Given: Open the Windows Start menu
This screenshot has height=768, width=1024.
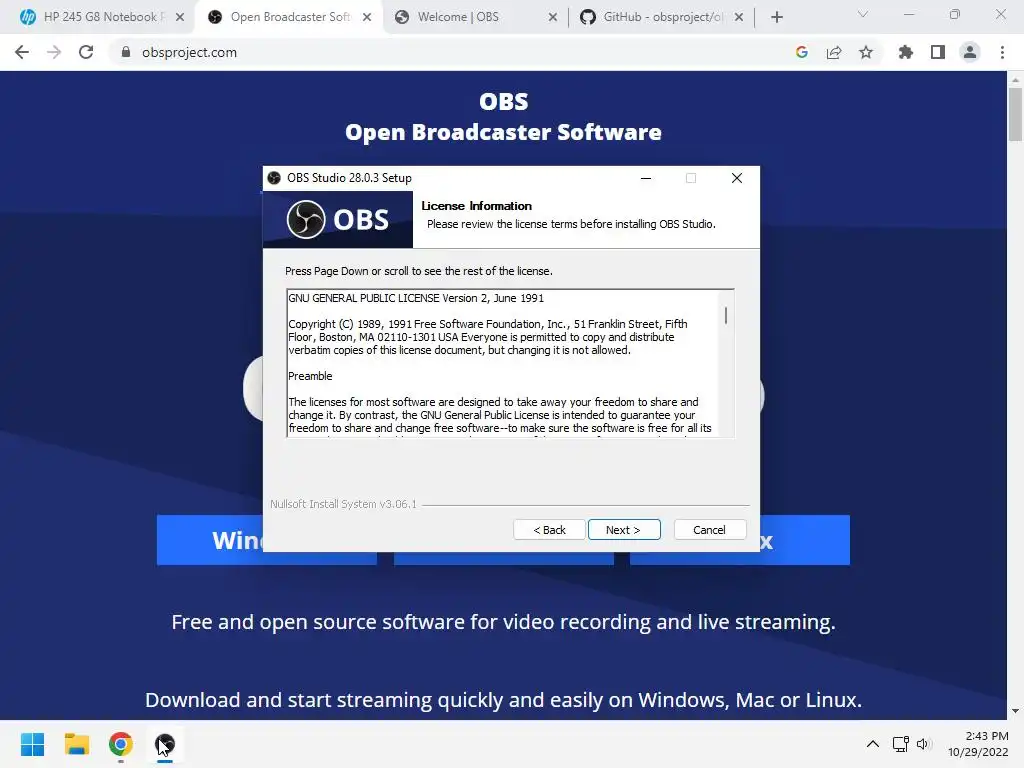Looking at the screenshot, I should (32, 744).
